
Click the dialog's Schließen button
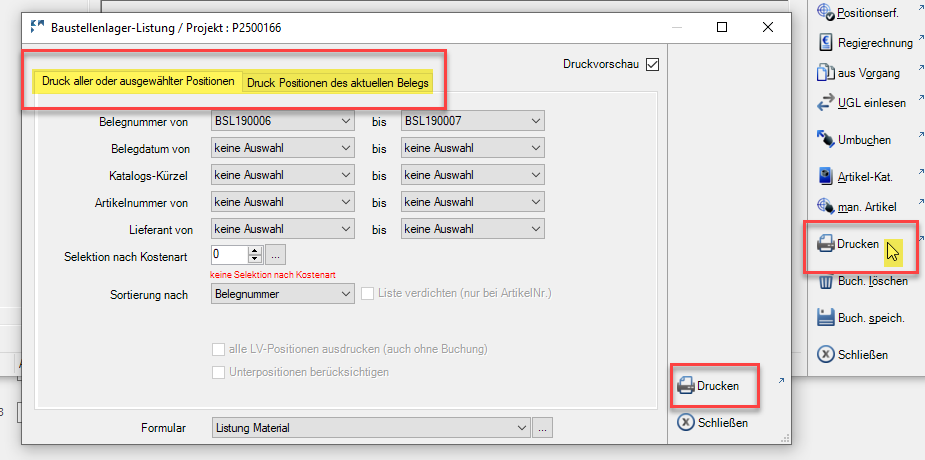pyautogui.click(x=713, y=423)
